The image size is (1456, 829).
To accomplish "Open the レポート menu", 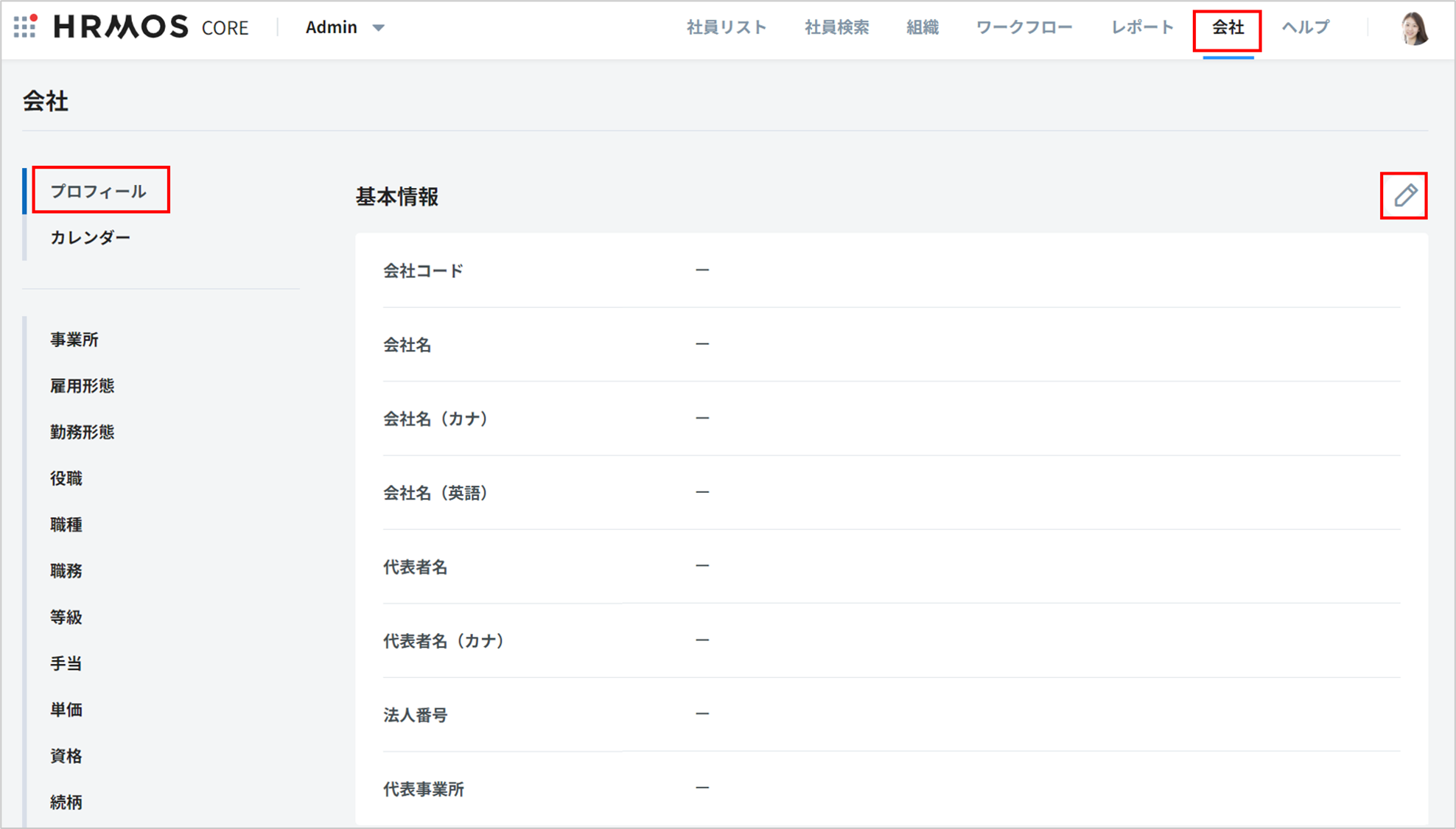I will pyautogui.click(x=1141, y=27).
